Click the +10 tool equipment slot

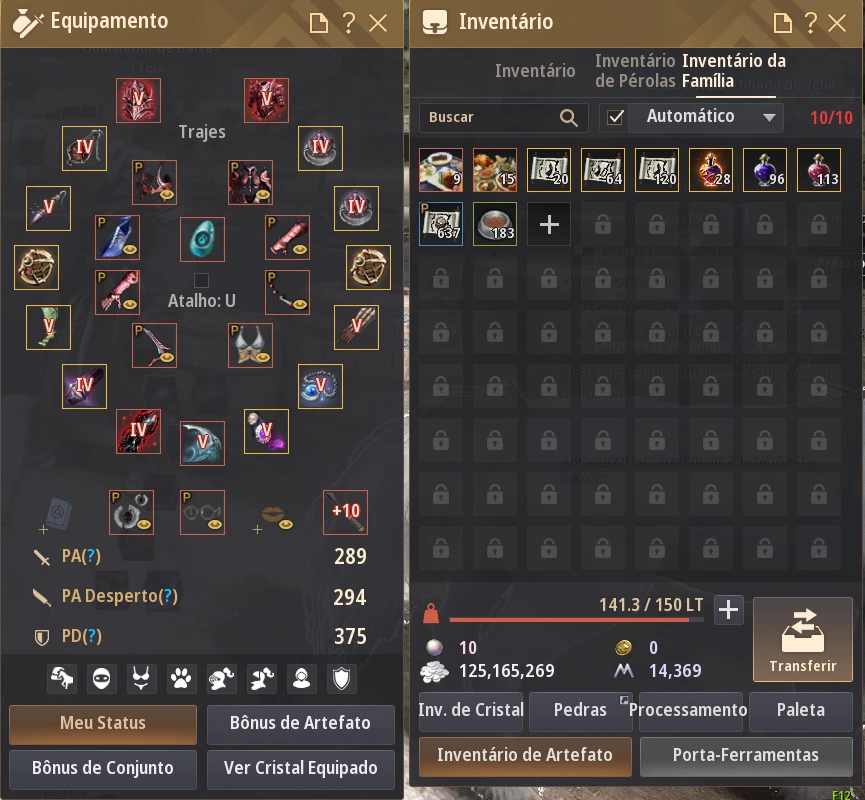click(345, 512)
